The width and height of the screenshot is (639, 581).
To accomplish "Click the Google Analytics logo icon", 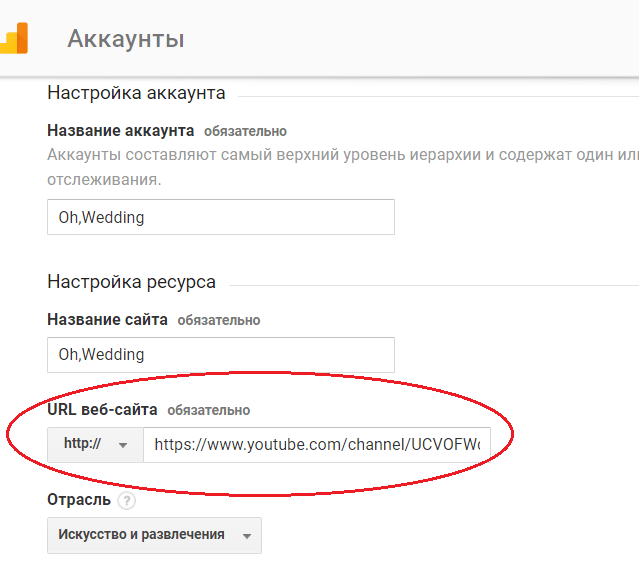I will pos(14,38).
